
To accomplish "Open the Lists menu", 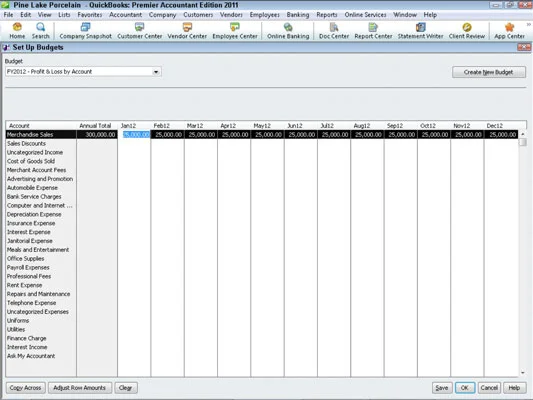I will [x=64, y=15].
